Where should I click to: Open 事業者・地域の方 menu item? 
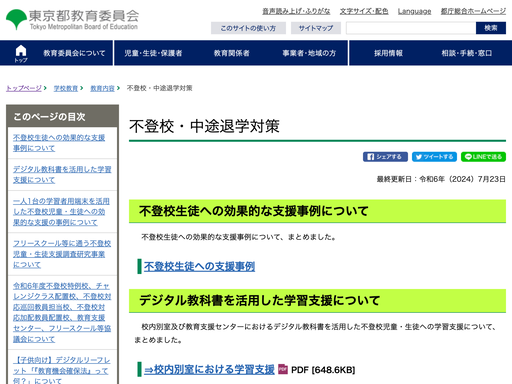pyautogui.click(x=309, y=53)
